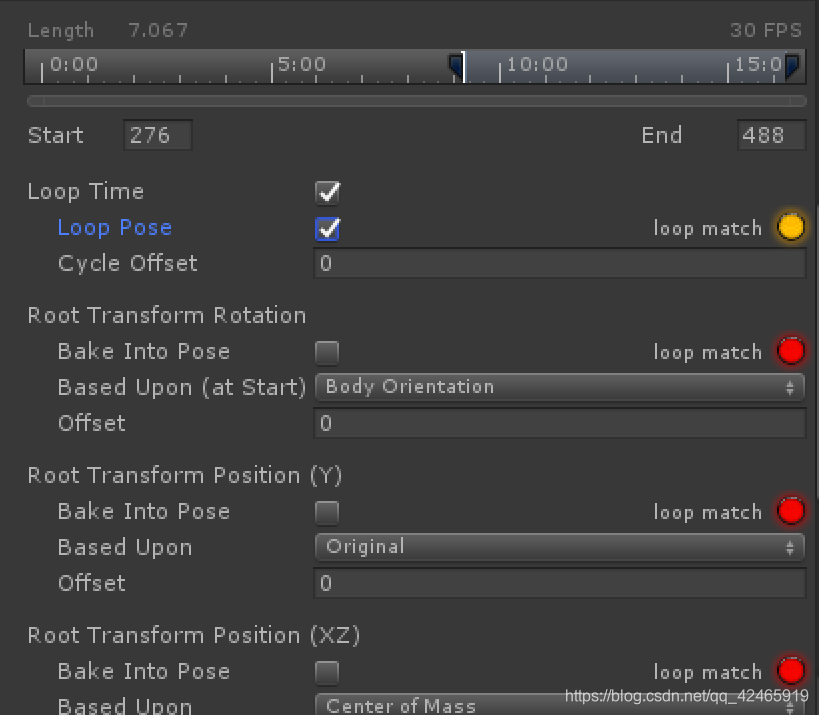Click red Position (Y) loop match indicator
819x715 pixels.
tap(790, 511)
